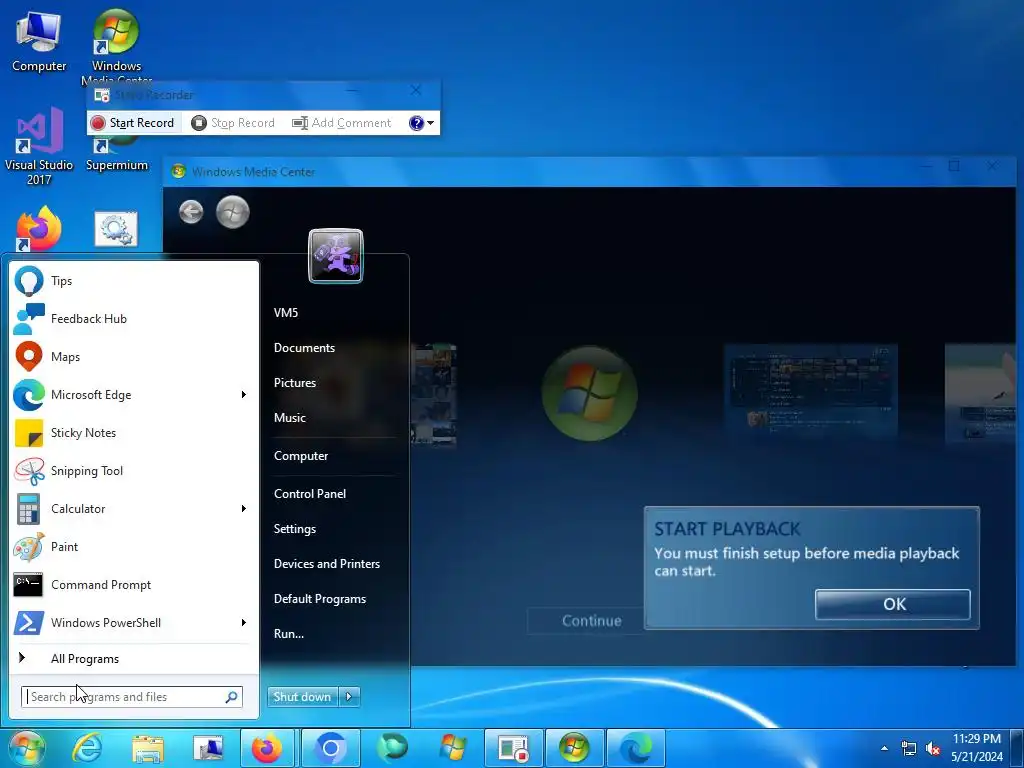The width and height of the screenshot is (1024, 768).
Task: Open Pictures from Start menu
Action: [x=295, y=383]
